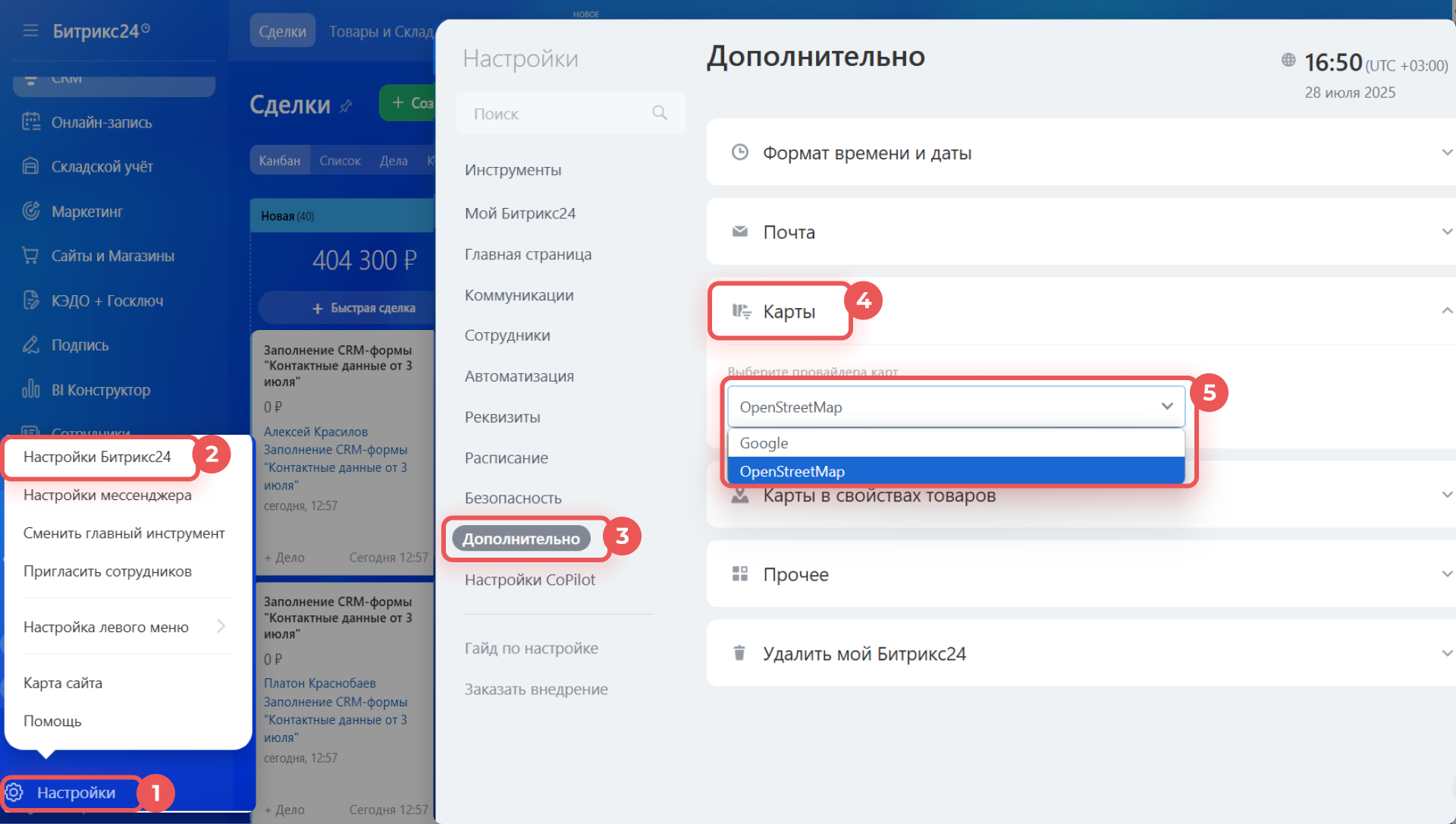Open Сотрудники settings section
This screenshot has height=824, width=1456.
507,335
